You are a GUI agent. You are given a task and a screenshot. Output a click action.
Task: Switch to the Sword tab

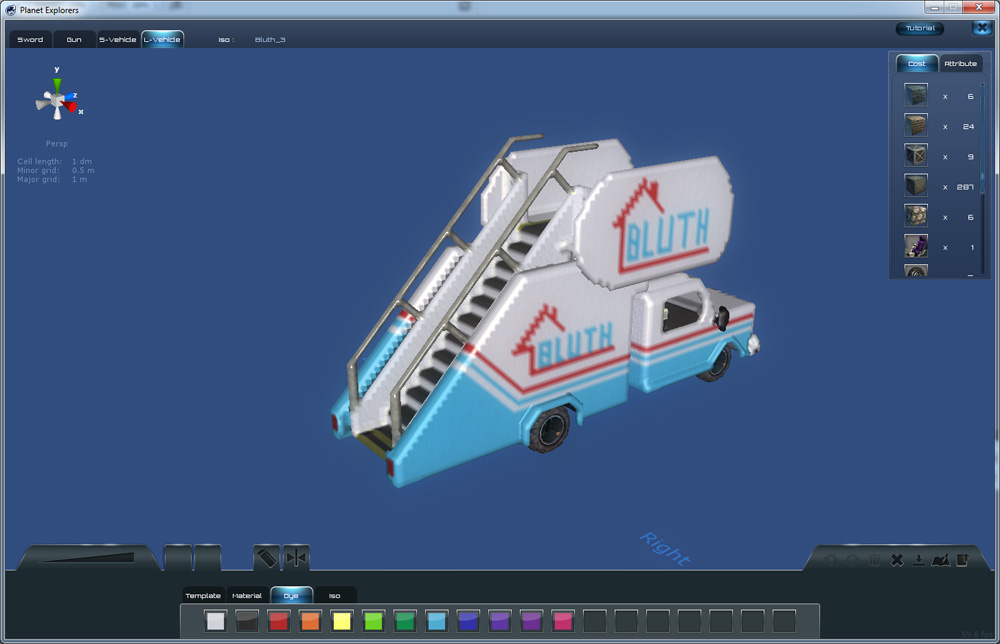pyautogui.click(x=30, y=40)
